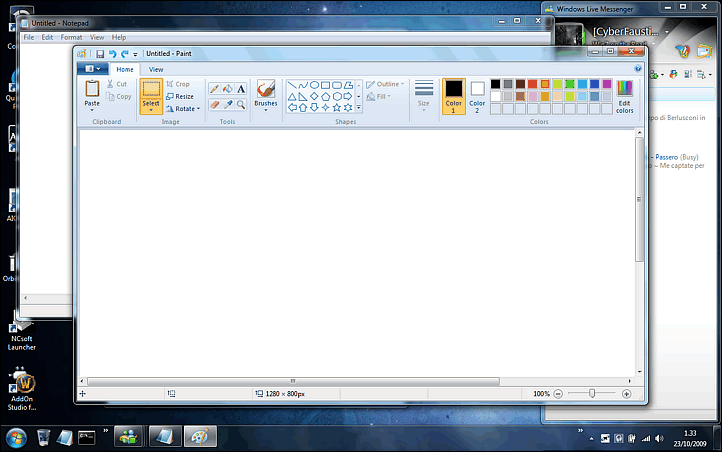
Task: Click the volume speaker tray icon
Action: click(659, 439)
